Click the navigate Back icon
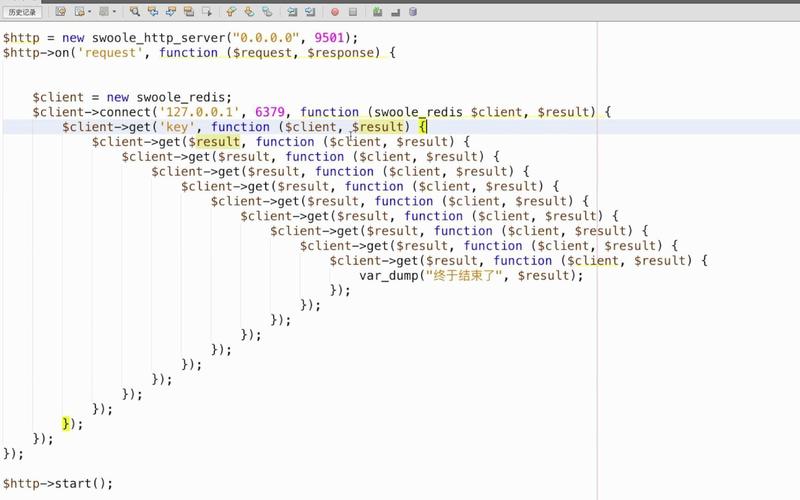This screenshot has height=500, width=800. [79, 12]
